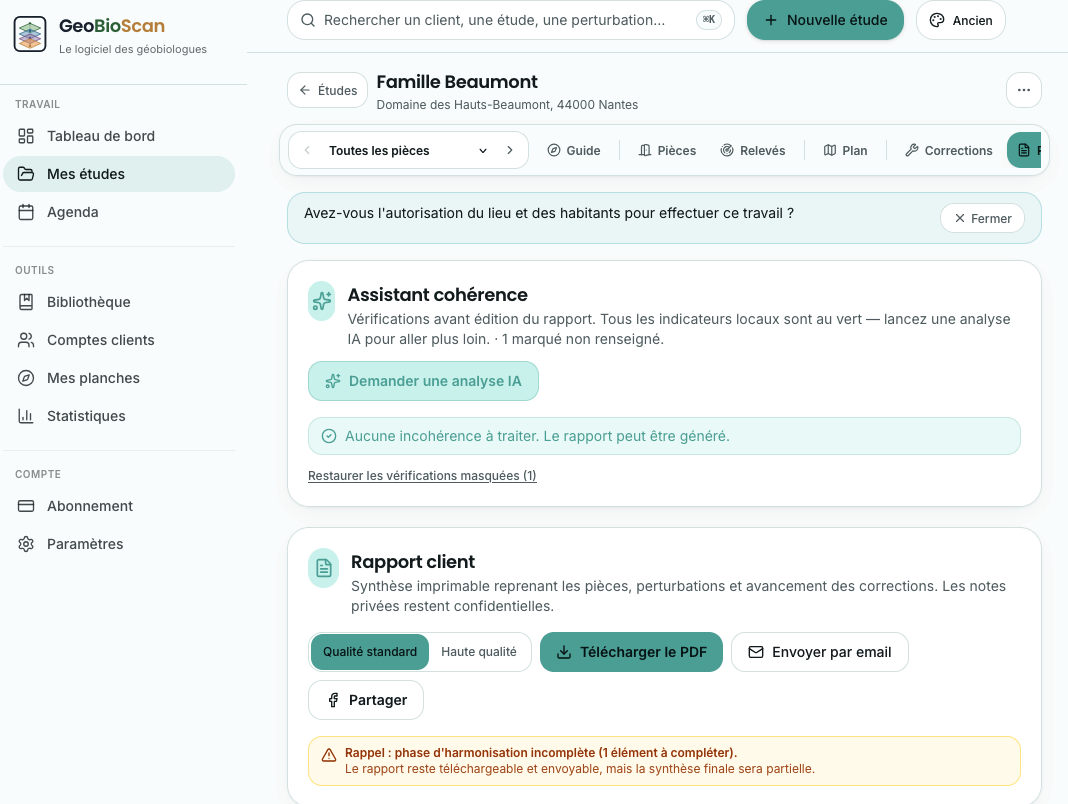Select Qualité standard option
This screenshot has width=1068, height=804.
370,652
